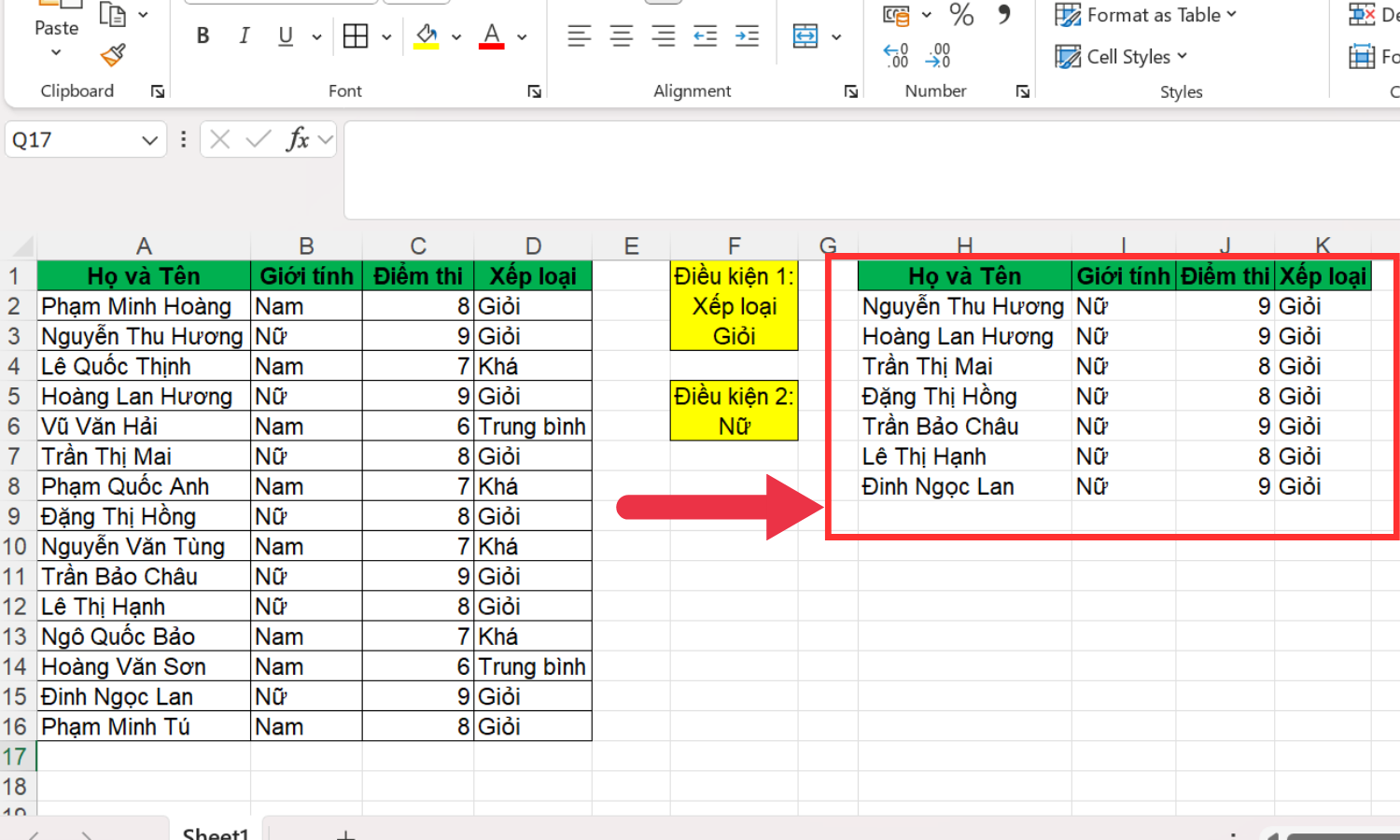Click Giới tính header in column B
The image size is (1400, 840).
(306, 276)
